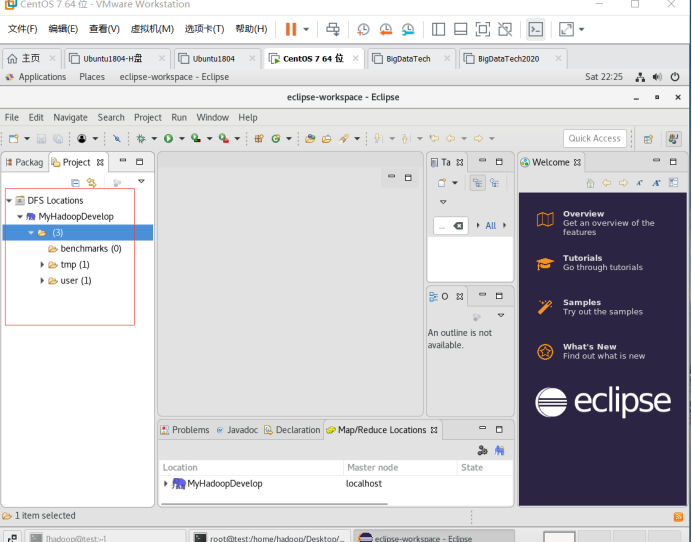The width and height of the screenshot is (692, 542).
Task: Switch to the Declaration tab
Action: pyautogui.click(x=292, y=430)
